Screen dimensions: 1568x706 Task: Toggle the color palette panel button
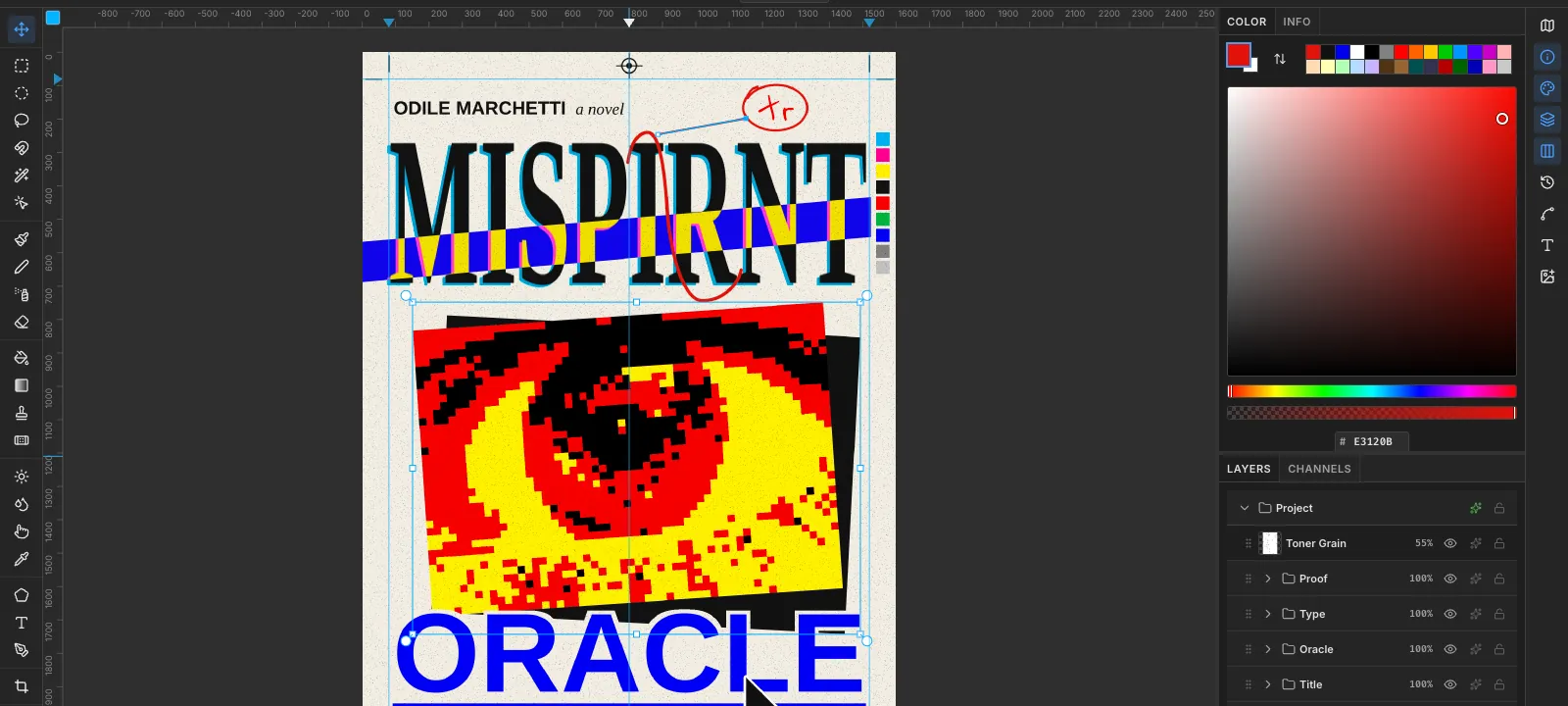coord(1547,88)
